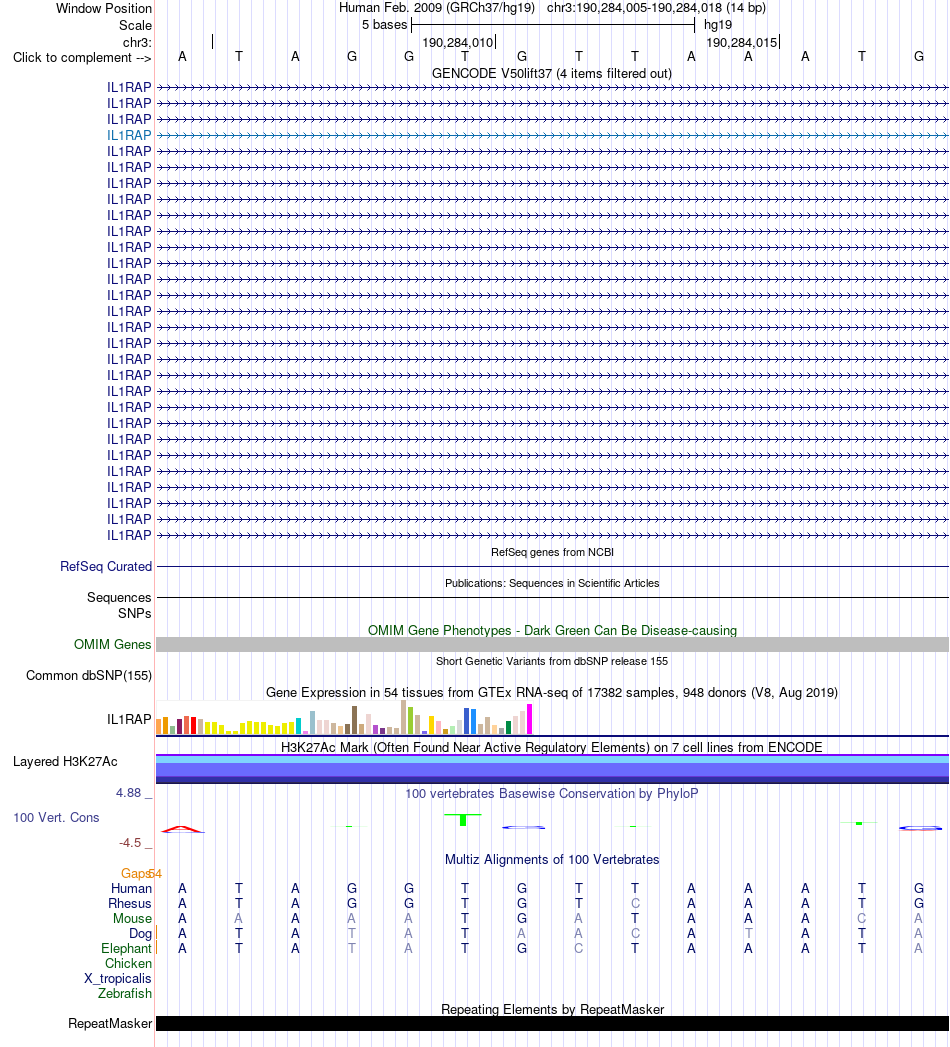
Task: Click the black RepeatMasker item bar
Action: click(552, 1023)
